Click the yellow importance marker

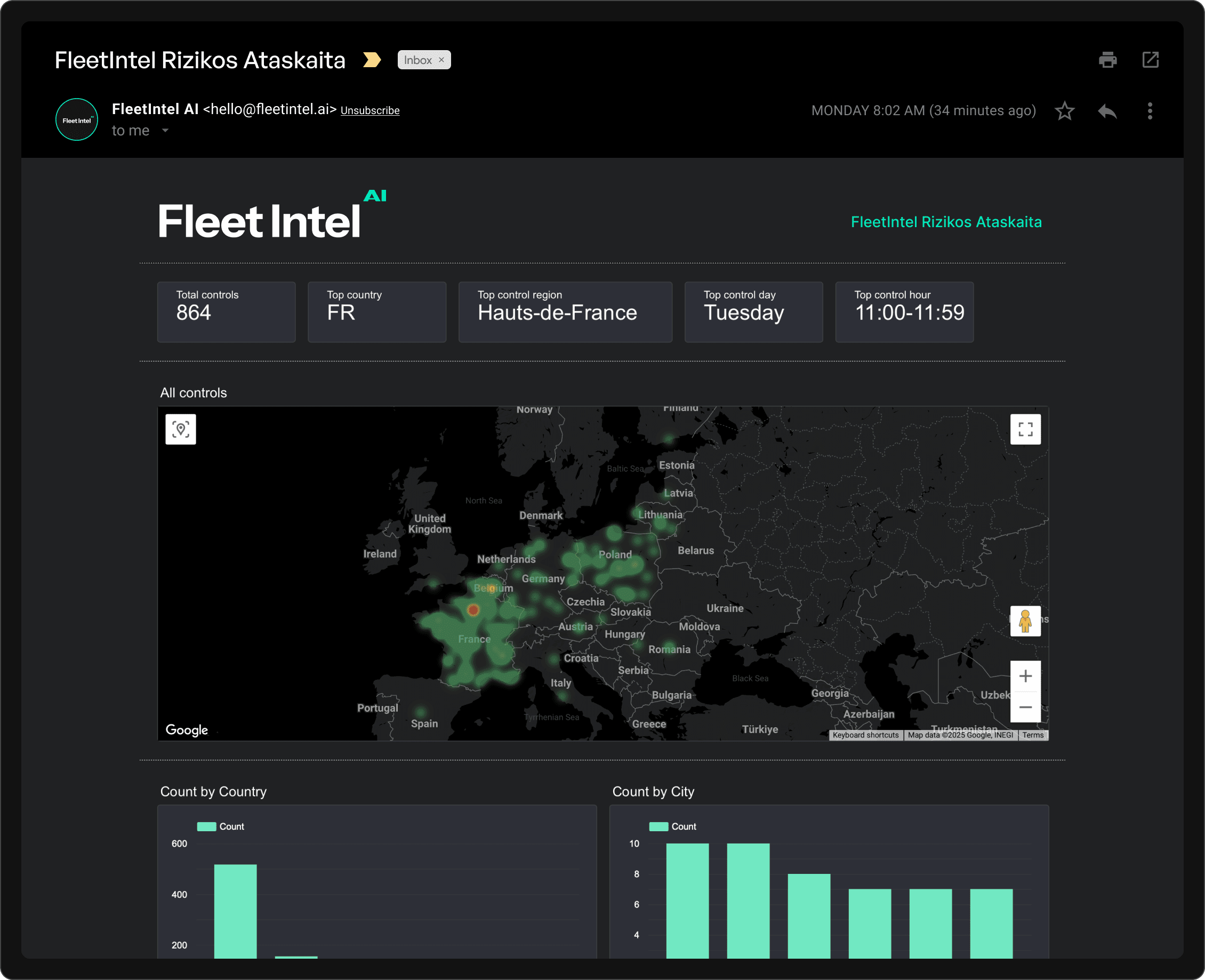pos(372,60)
